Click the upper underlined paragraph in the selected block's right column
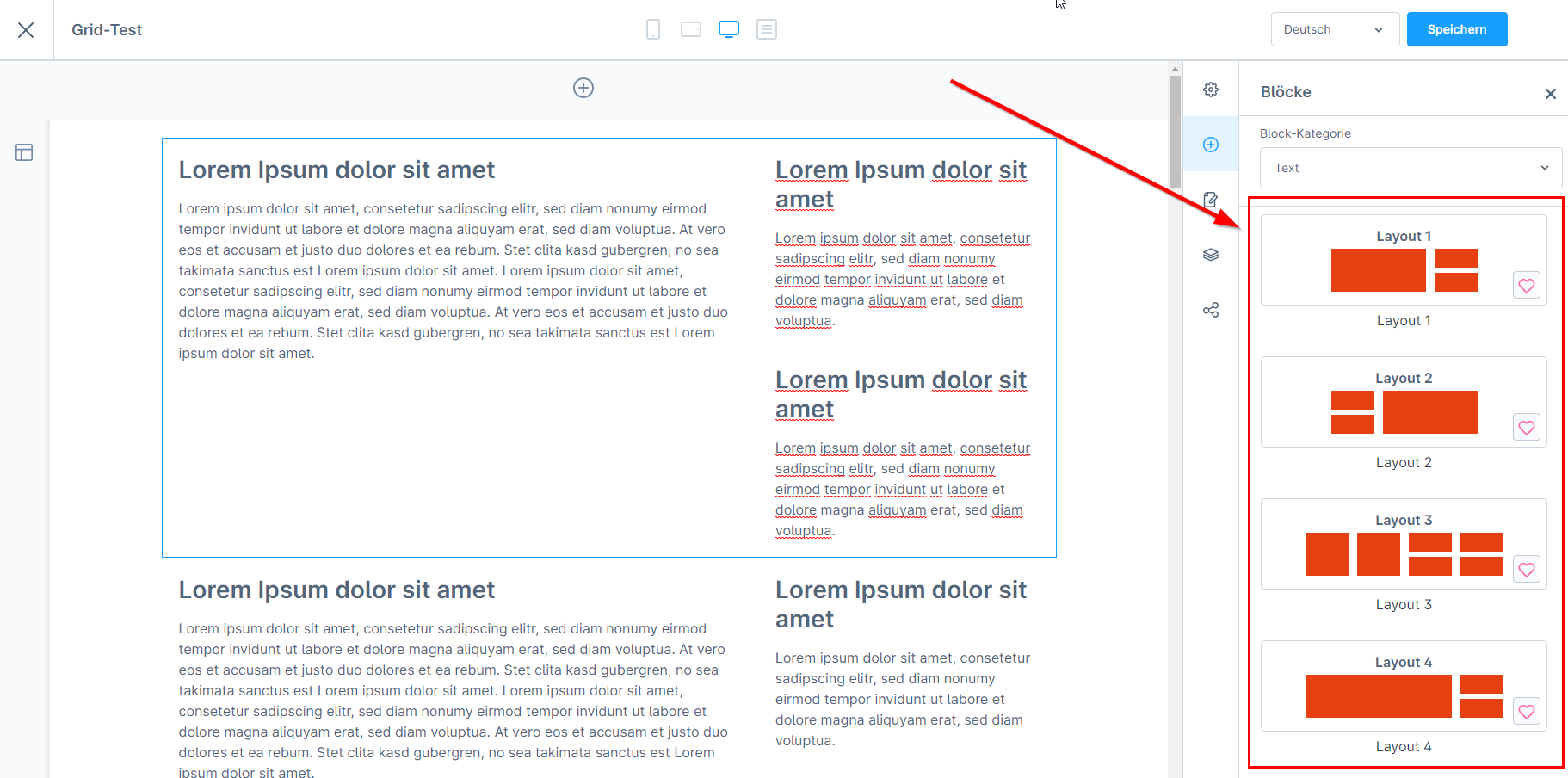1568x778 pixels. point(903,279)
